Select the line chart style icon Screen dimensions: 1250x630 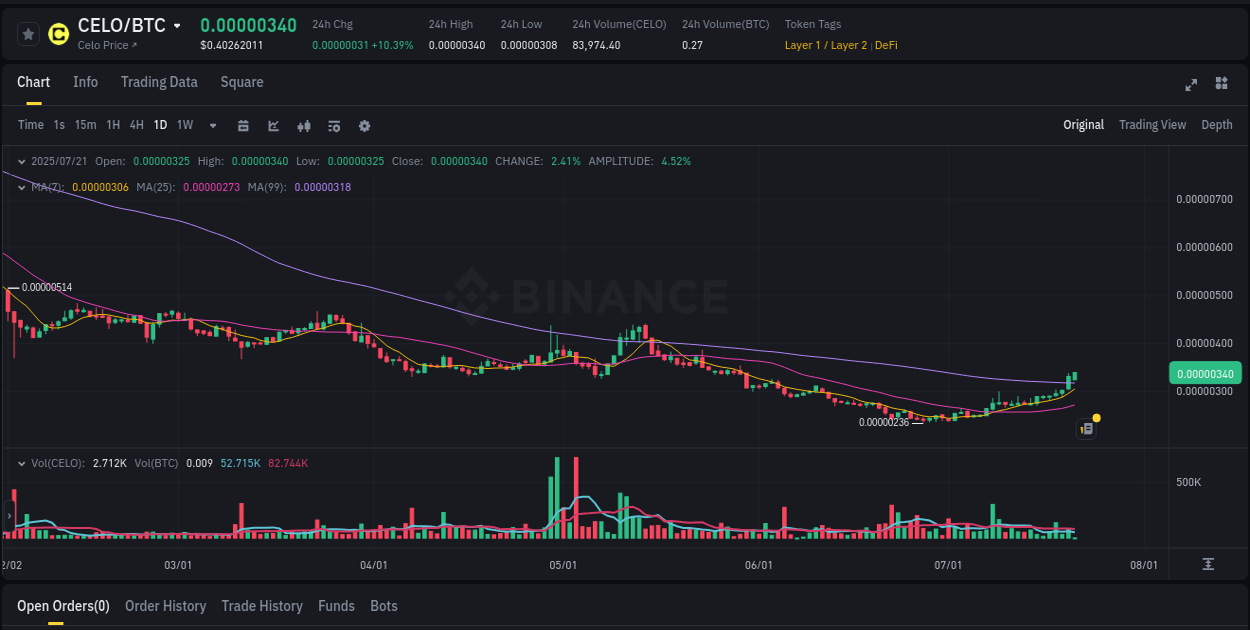point(271,126)
